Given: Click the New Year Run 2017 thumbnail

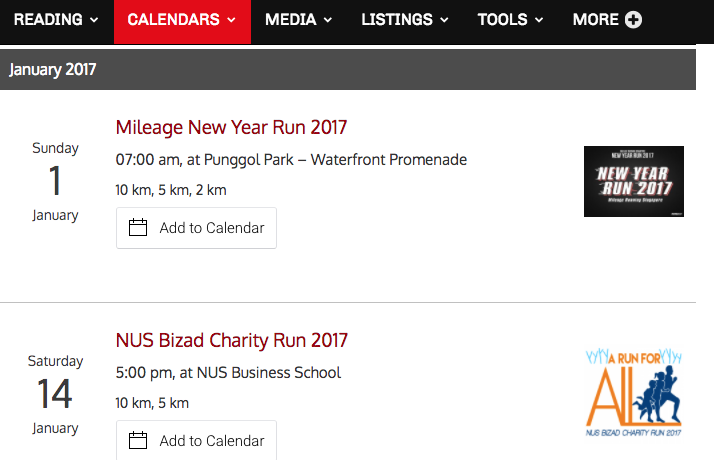Looking at the screenshot, I should pos(634,181).
